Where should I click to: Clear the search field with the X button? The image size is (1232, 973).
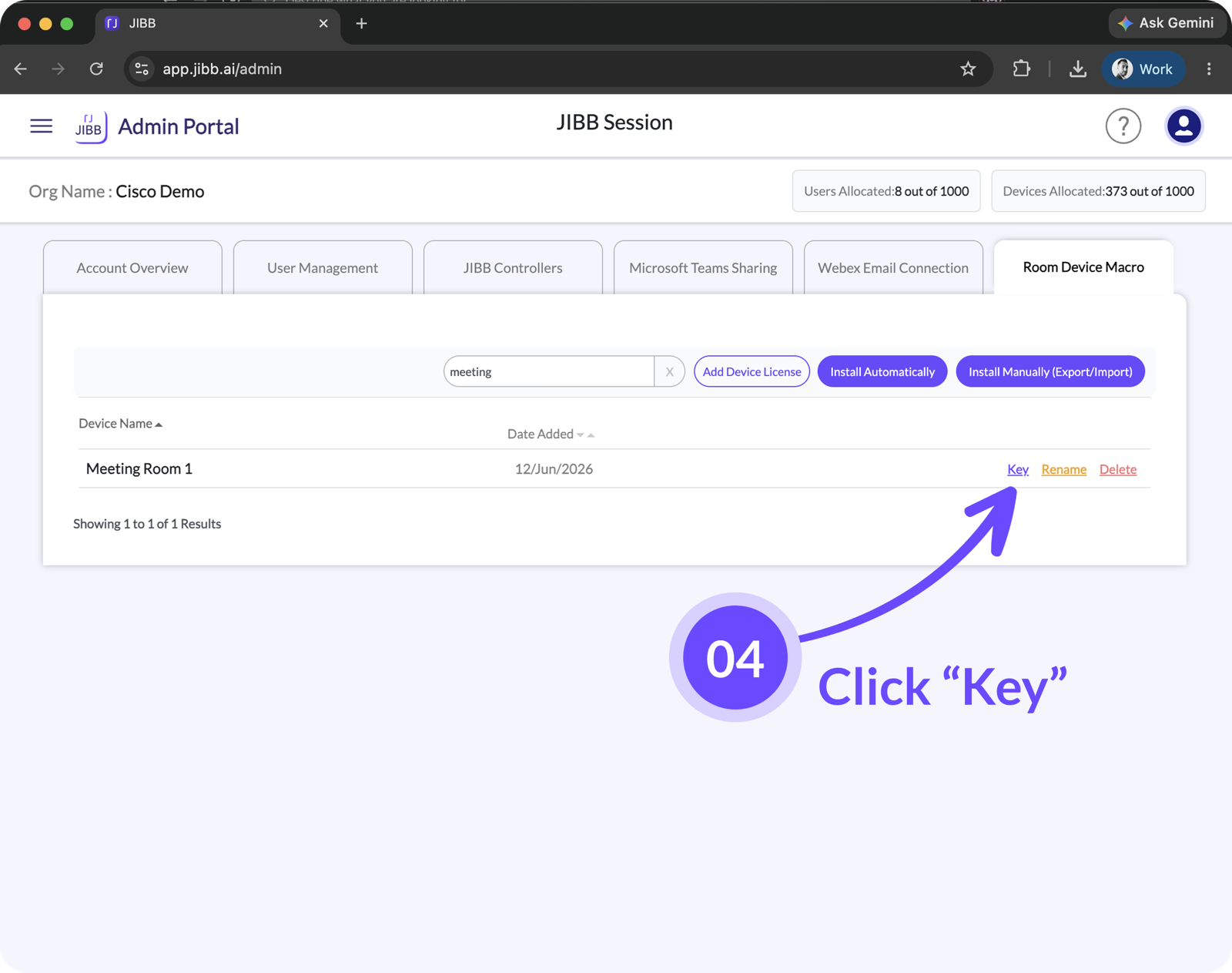pyautogui.click(x=669, y=371)
